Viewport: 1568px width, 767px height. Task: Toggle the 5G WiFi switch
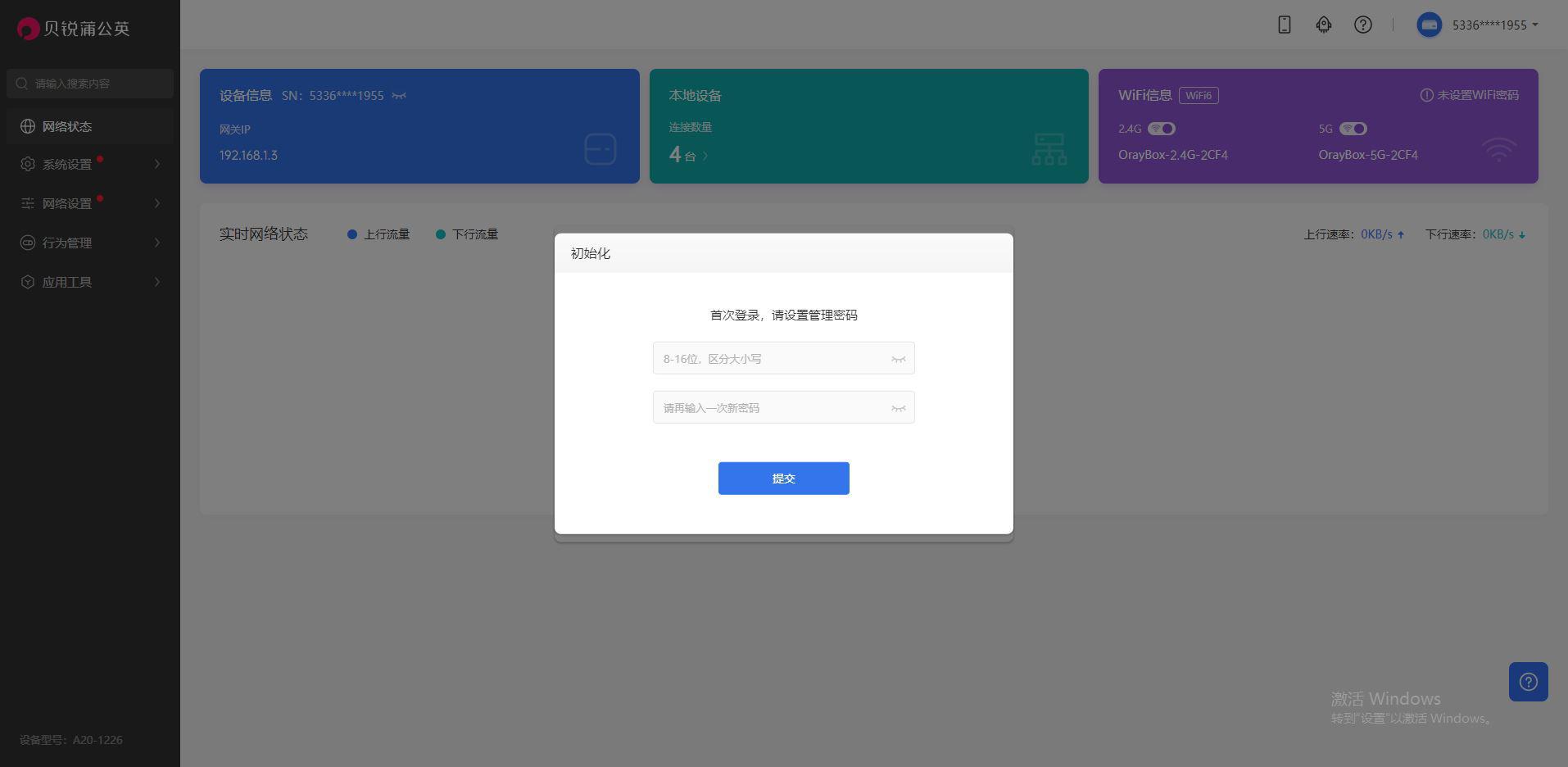tap(1353, 129)
